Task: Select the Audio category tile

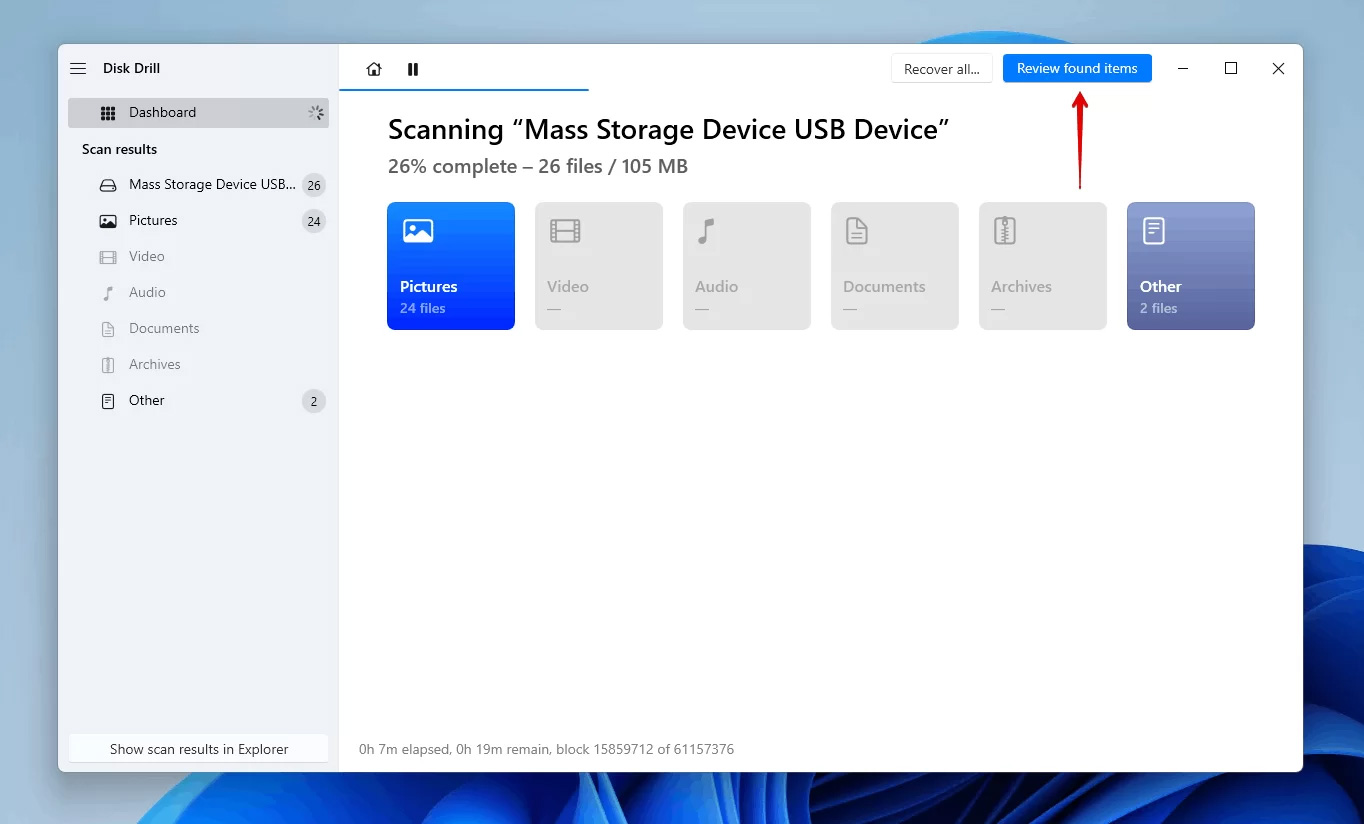Action: pyautogui.click(x=747, y=266)
